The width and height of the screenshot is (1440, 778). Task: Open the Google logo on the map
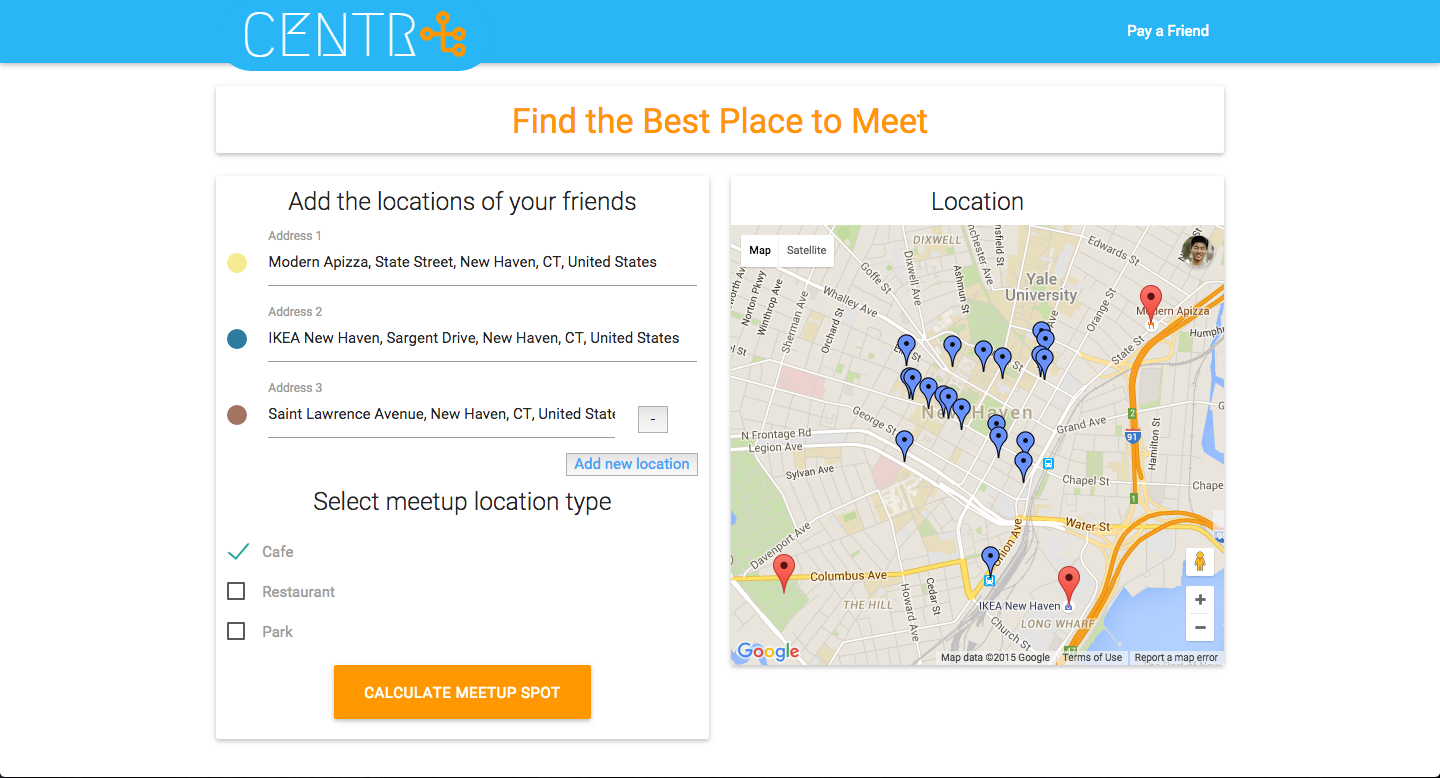pyautogui.click(x=768, y=652)
